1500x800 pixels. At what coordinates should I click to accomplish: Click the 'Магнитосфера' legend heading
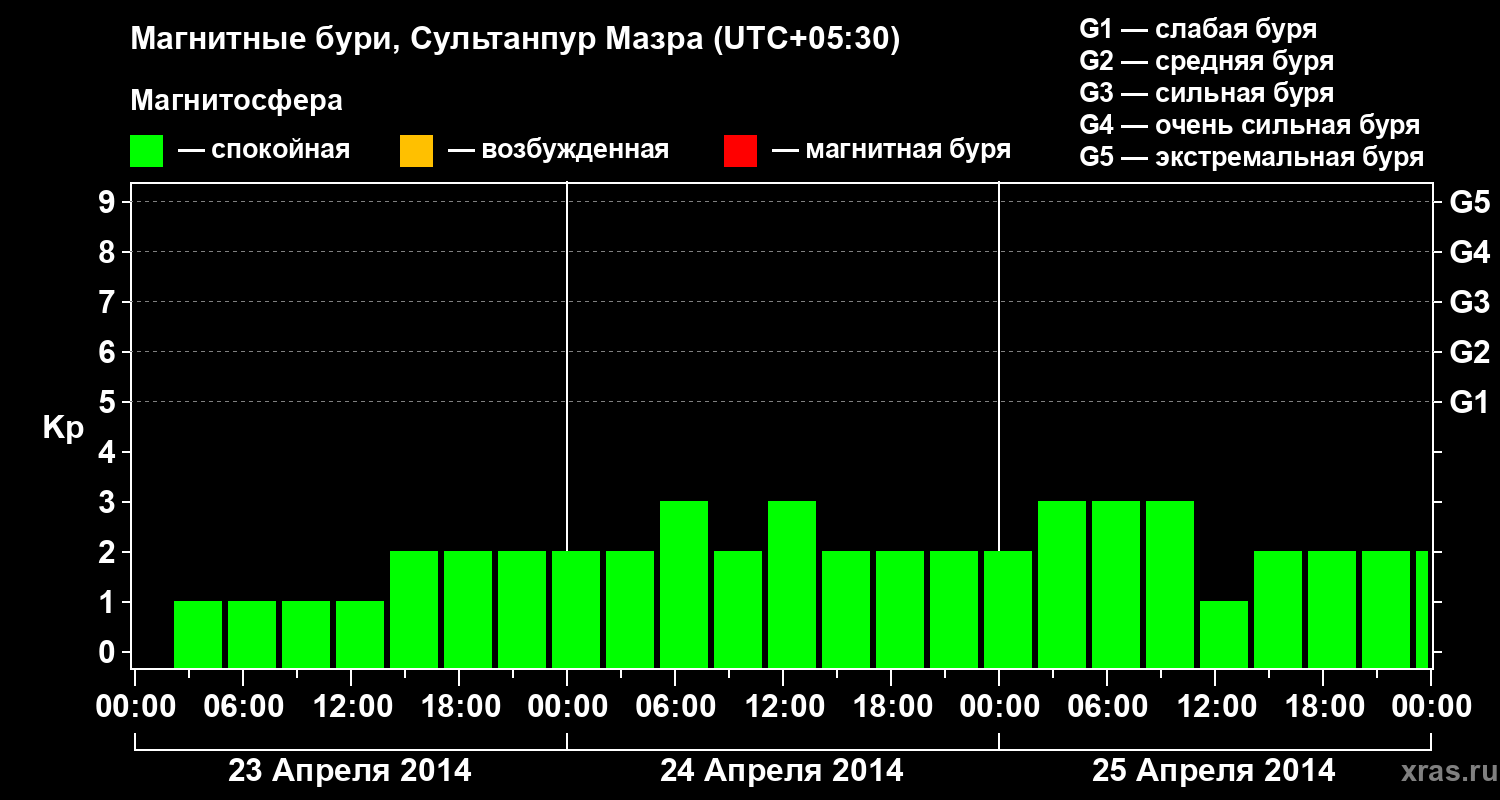point(236,101)
